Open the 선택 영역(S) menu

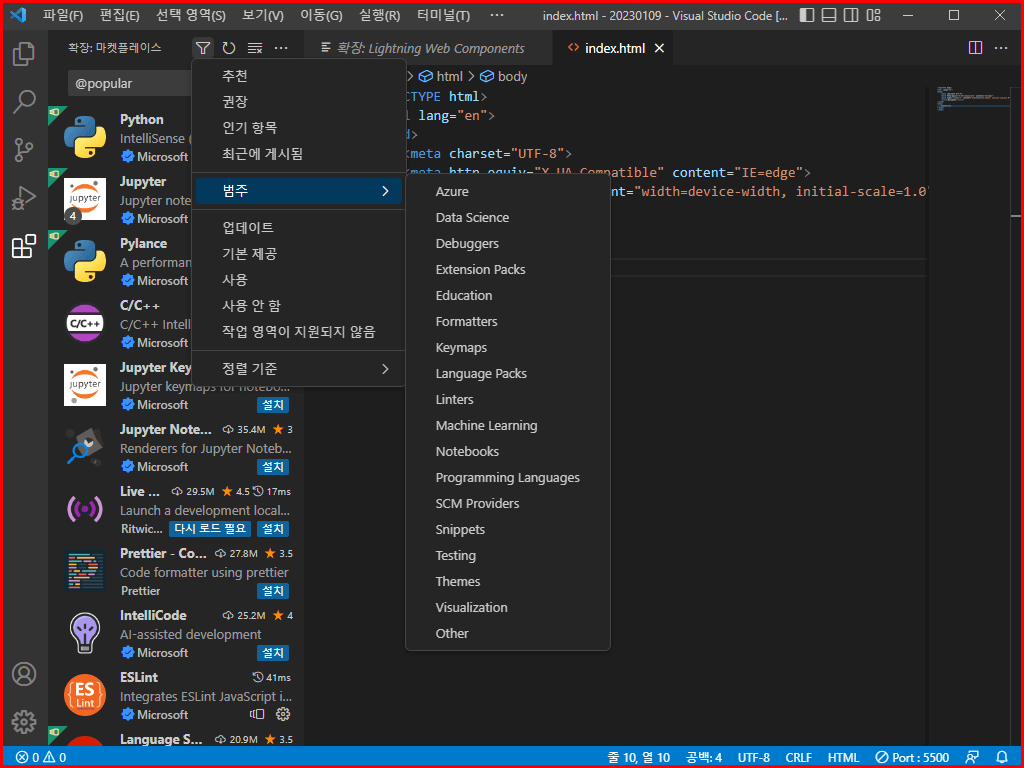point(191,15)
